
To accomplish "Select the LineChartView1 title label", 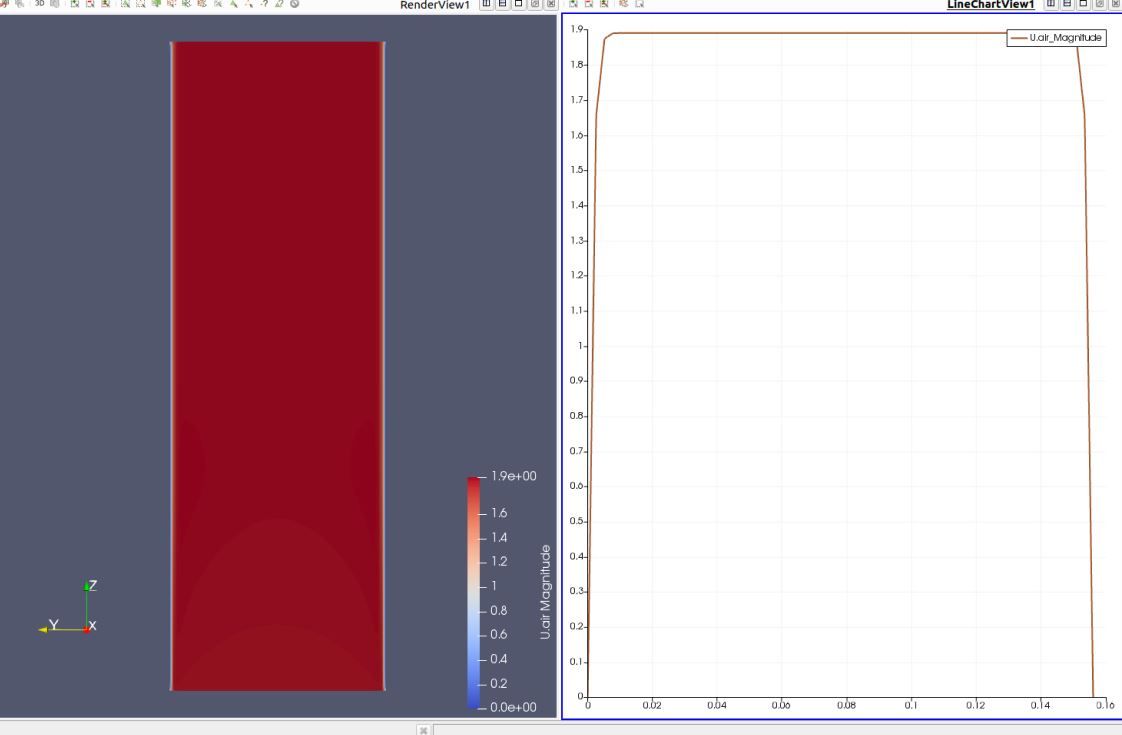I will click(x=990, y=4).
